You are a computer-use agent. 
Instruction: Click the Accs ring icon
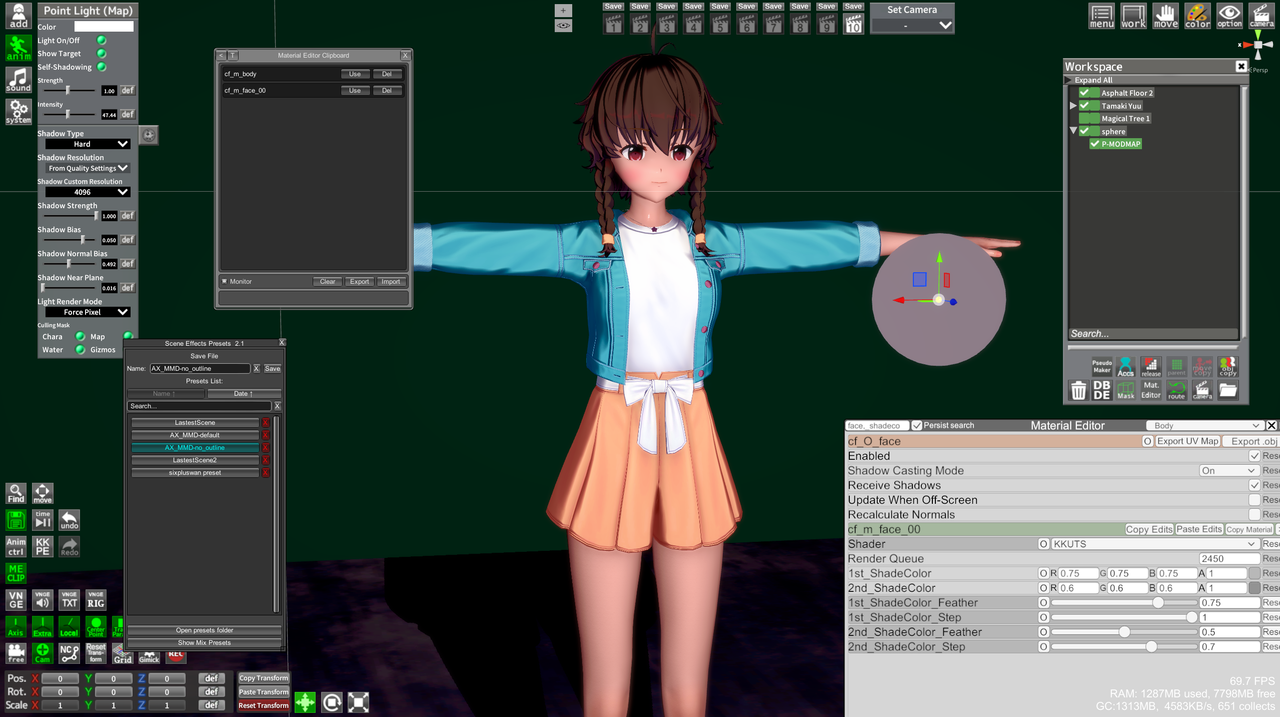[1126, 367]
